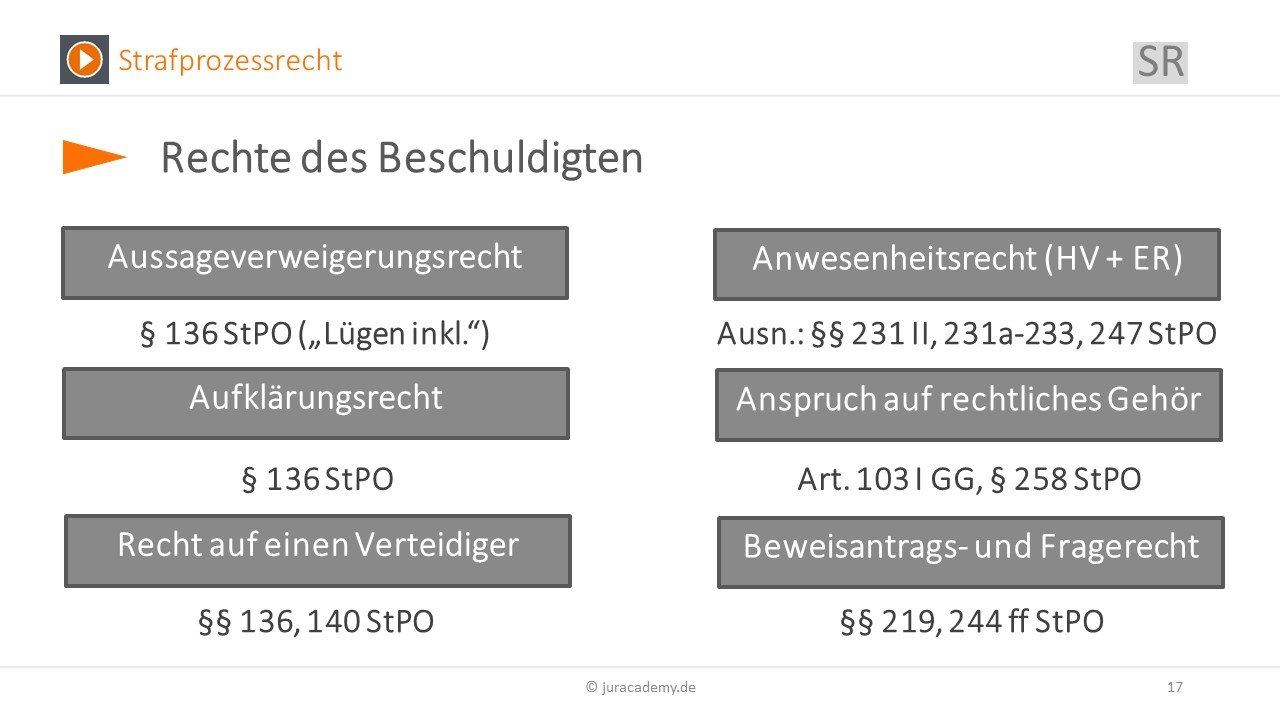The image size is (1280, 720).
Task: Click the text §§ 219, 244 ff StPO
Action: click(x=972, y=622)
